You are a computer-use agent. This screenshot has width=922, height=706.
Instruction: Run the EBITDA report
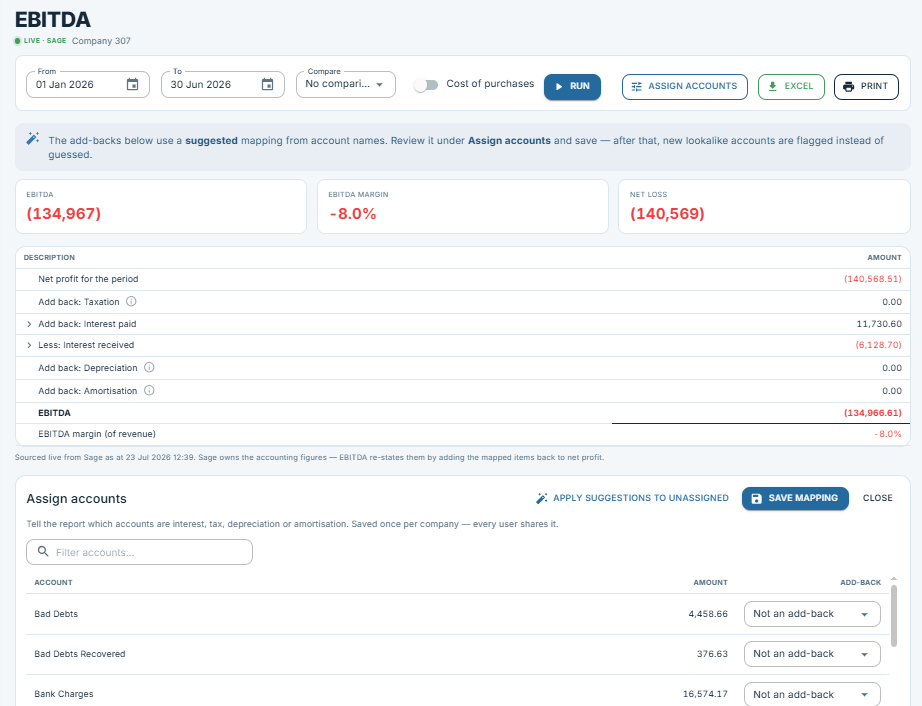pos(572,86)
